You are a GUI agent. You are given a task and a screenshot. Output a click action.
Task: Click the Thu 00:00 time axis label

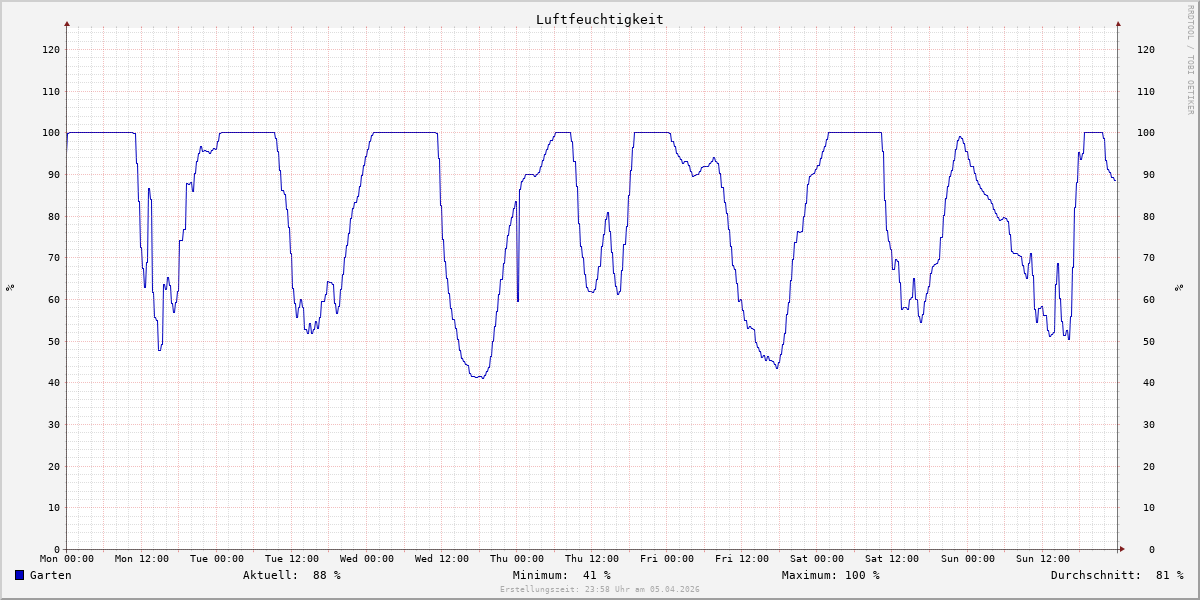point(517,559)
